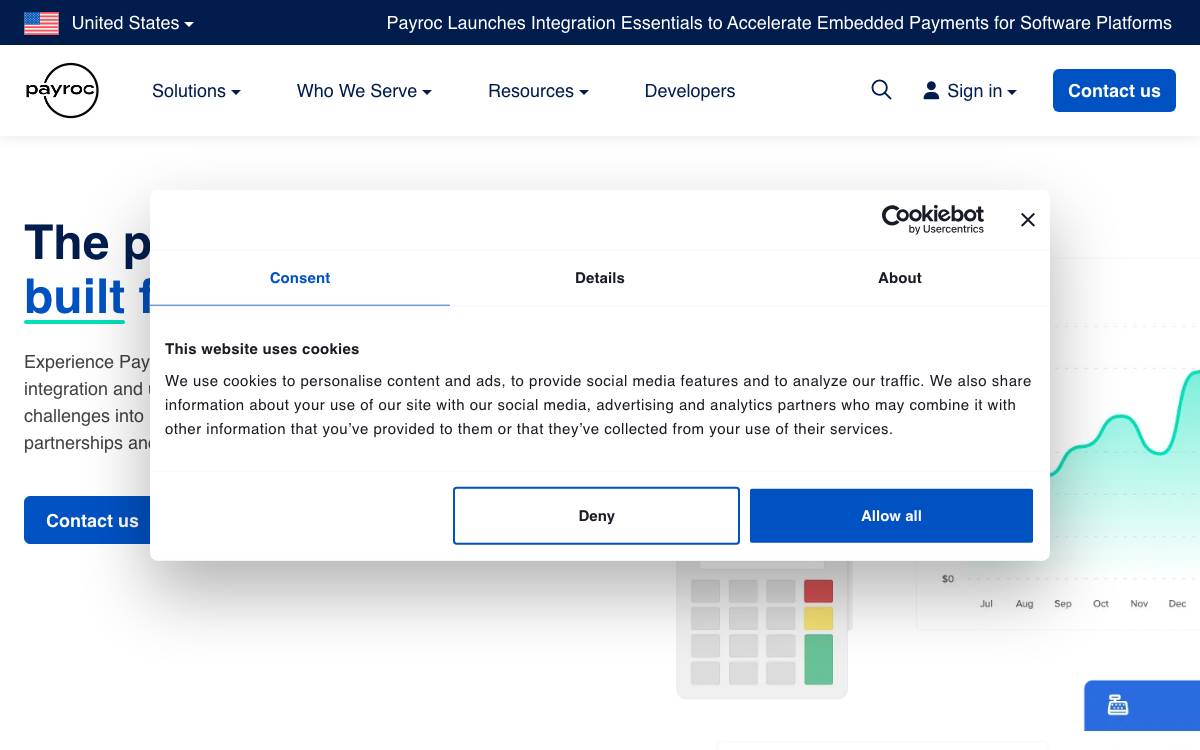Image resolution: width=1200 pixels, height=750 pixels.
Task: Open the About tab in cookie dialog
Action: click(900, 278)
